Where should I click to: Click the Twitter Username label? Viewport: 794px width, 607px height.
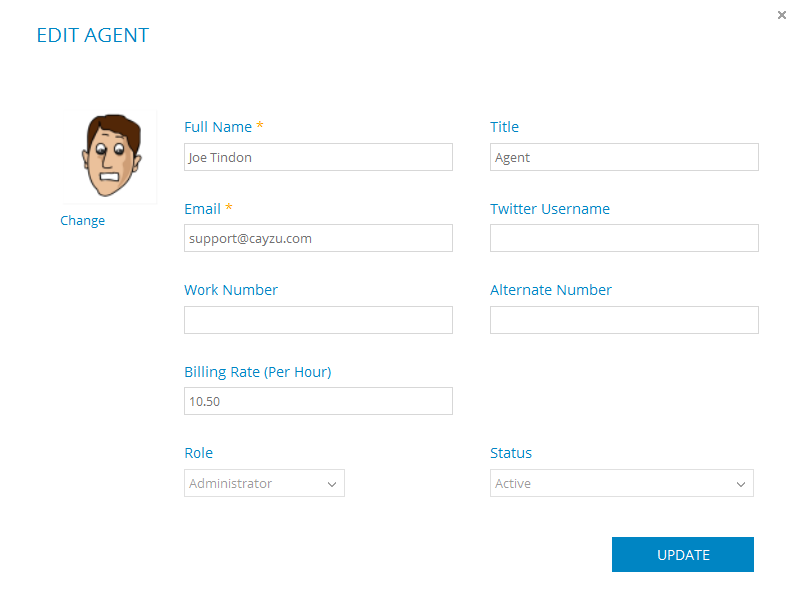tap(550, 209)
